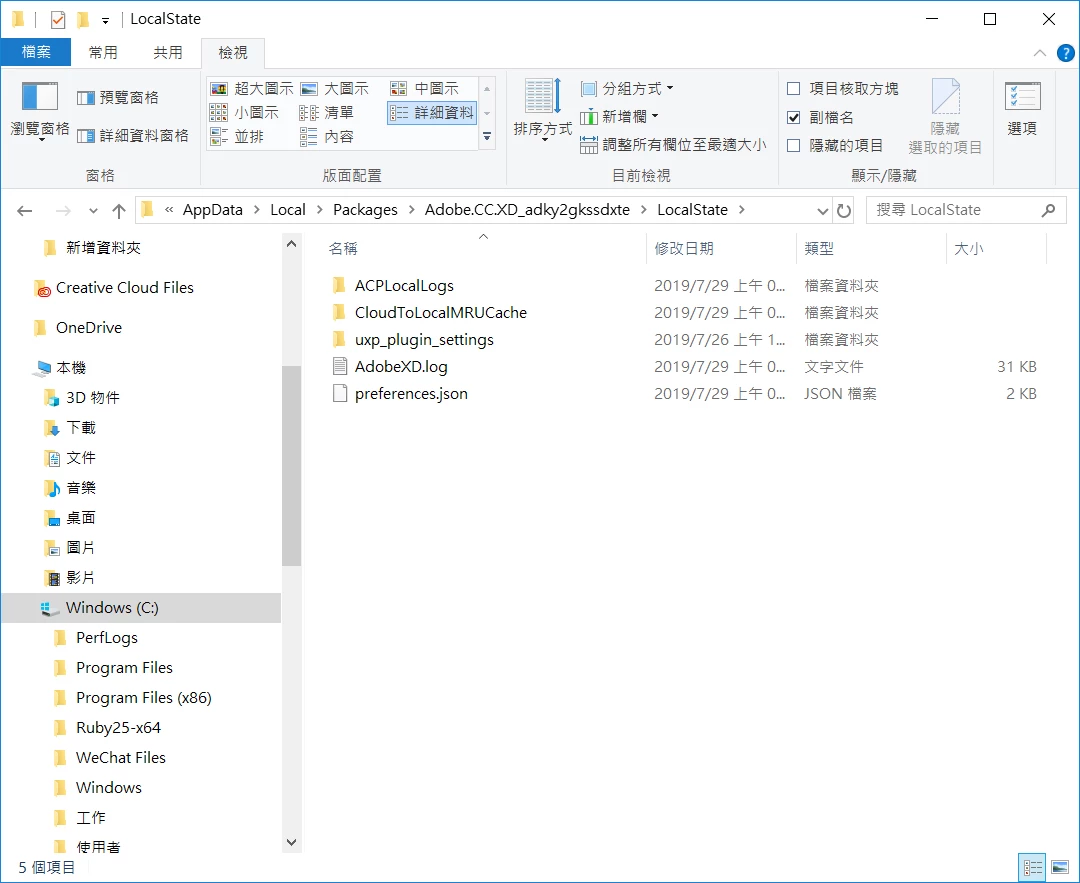Click navigation pane scroll down arrow
Screen dimensions: 1080x883
291,842
